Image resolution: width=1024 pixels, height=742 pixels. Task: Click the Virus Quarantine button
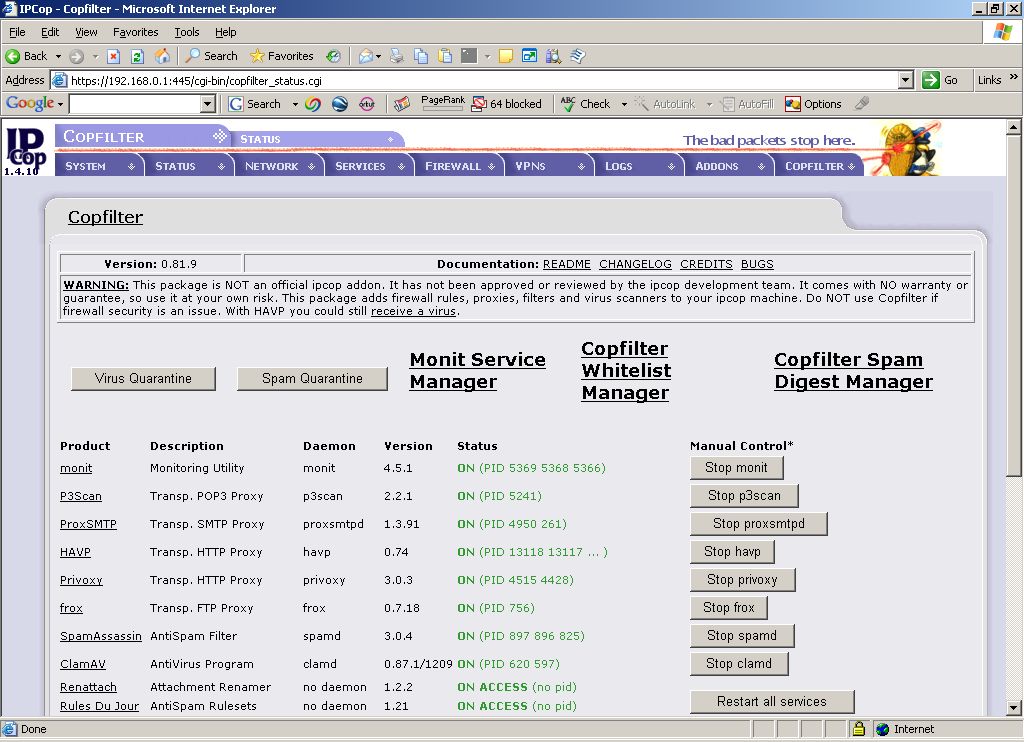[x=143, y=379]
